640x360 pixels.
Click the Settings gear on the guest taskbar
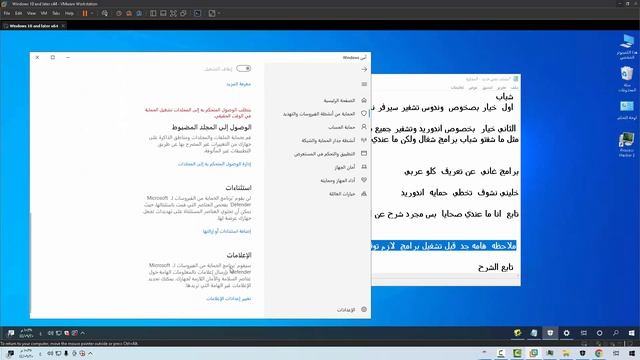(567, 333)
